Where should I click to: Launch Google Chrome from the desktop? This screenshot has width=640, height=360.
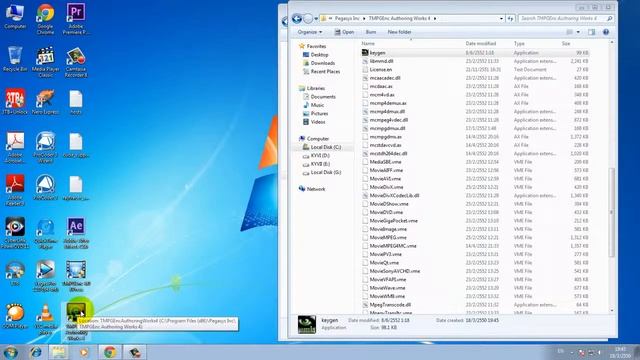coord(45,18)
